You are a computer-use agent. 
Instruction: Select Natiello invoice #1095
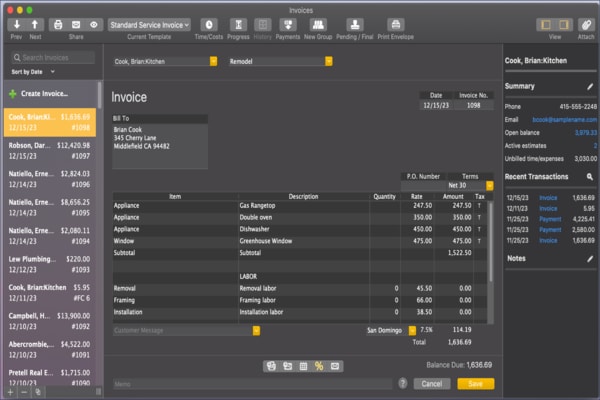(49, 207)
